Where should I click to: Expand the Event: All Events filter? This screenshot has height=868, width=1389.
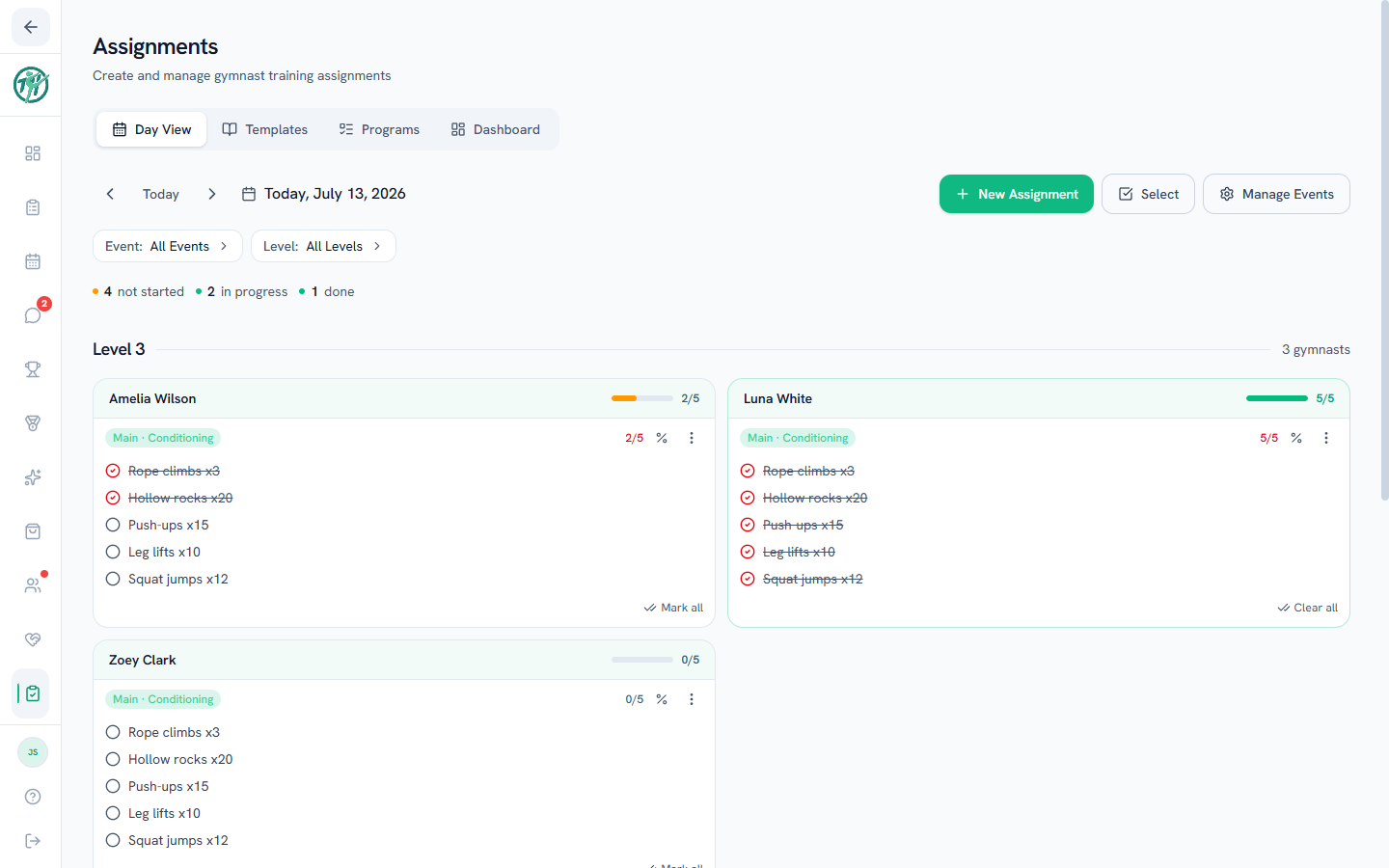point(167,246)
